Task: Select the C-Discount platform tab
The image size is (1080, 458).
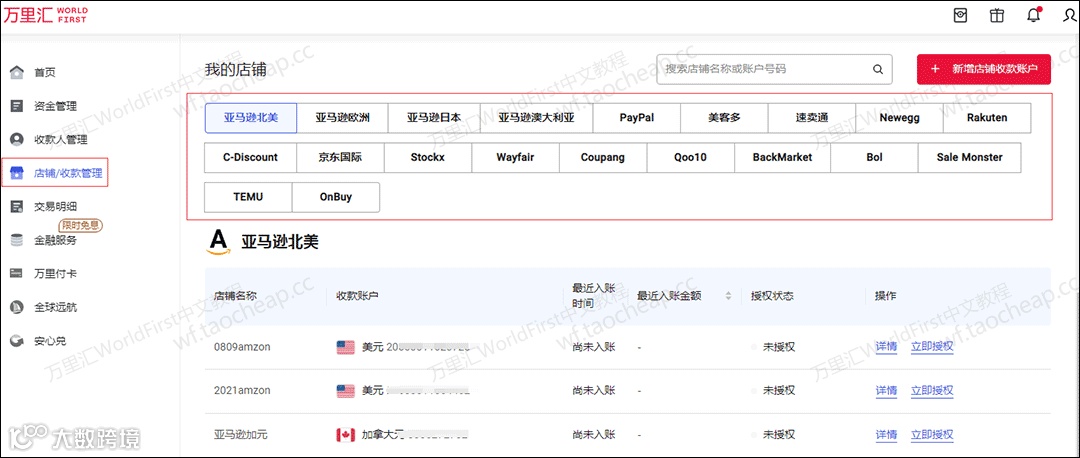Action: click(x=251, y=157)
